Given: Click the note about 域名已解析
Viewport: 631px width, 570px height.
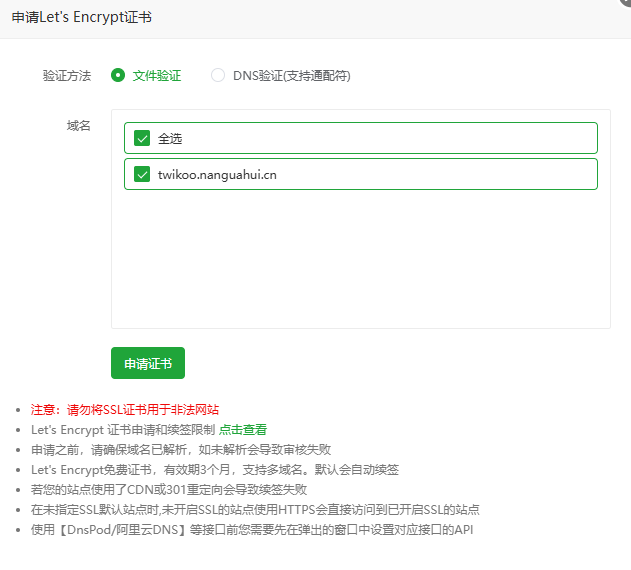Looking at the screenshot, I should (x=181, y=449).
